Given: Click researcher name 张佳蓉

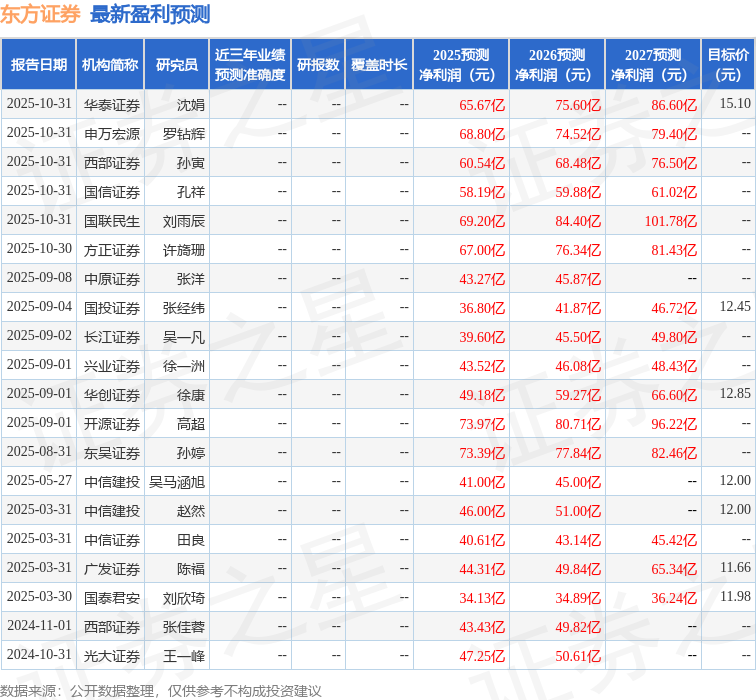Looking at the screenshot, I should coord(184,627).
